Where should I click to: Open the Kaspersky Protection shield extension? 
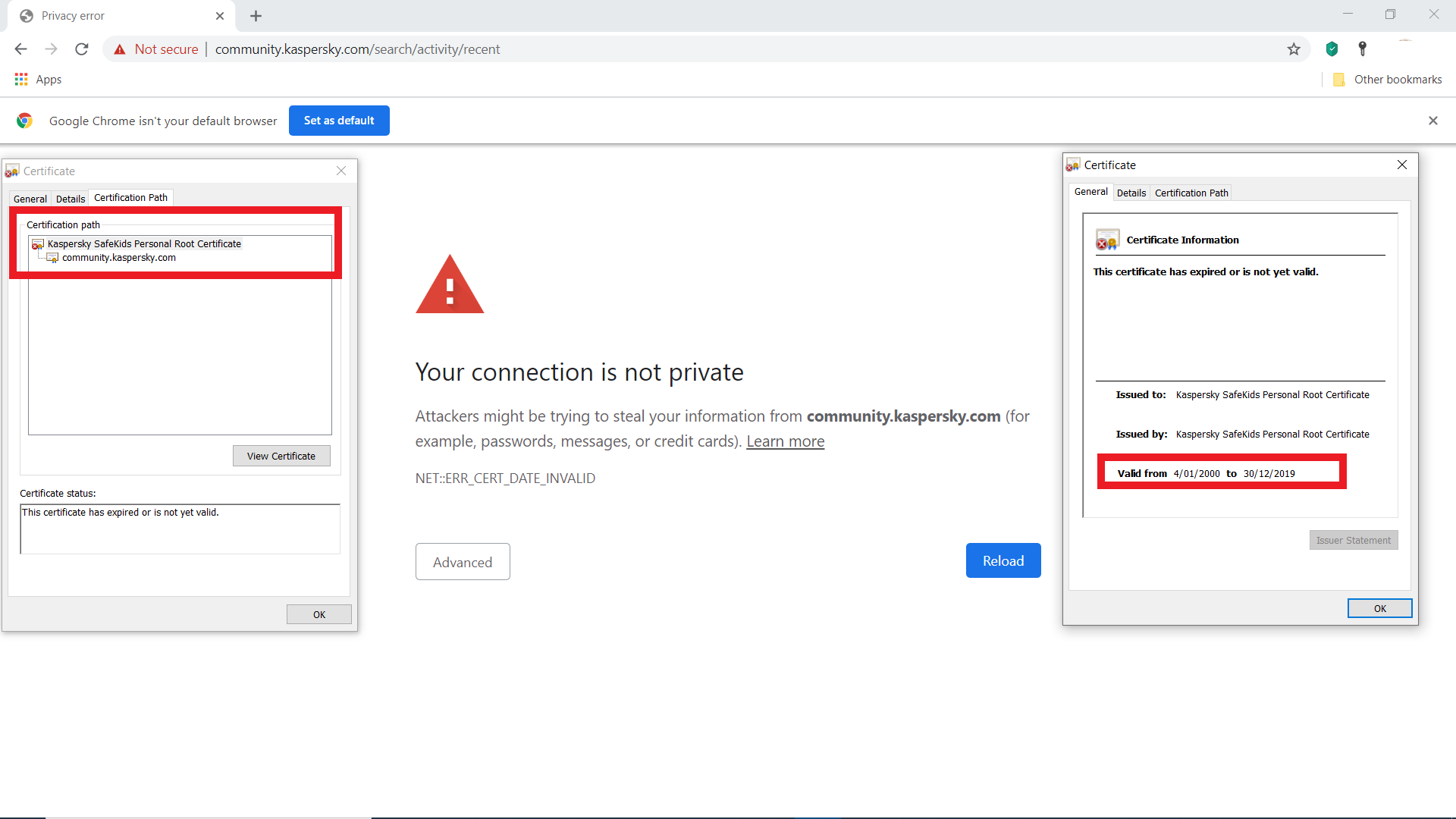tap(1332, 49)
